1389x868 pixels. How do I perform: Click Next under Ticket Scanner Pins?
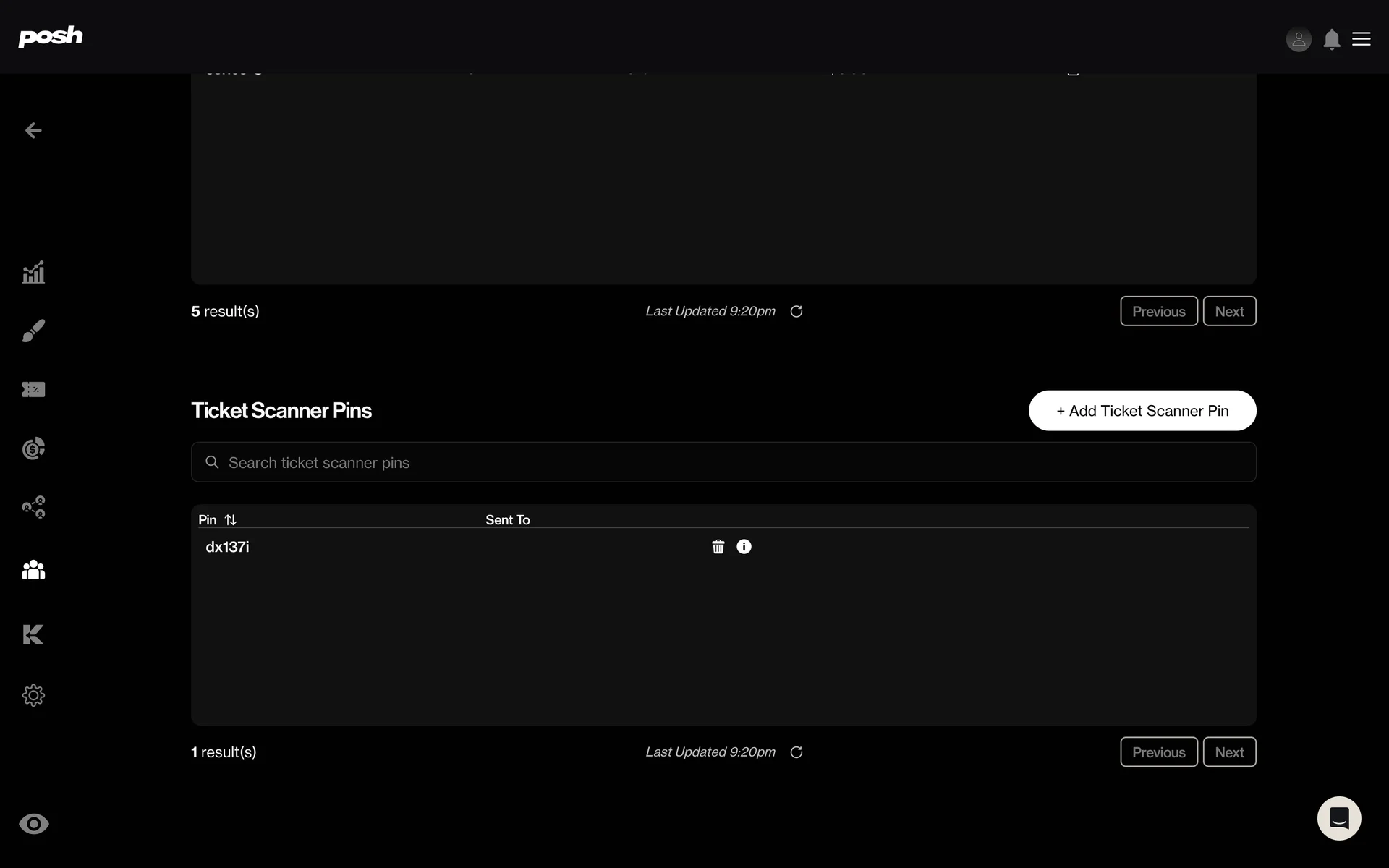click(1229, 752)
